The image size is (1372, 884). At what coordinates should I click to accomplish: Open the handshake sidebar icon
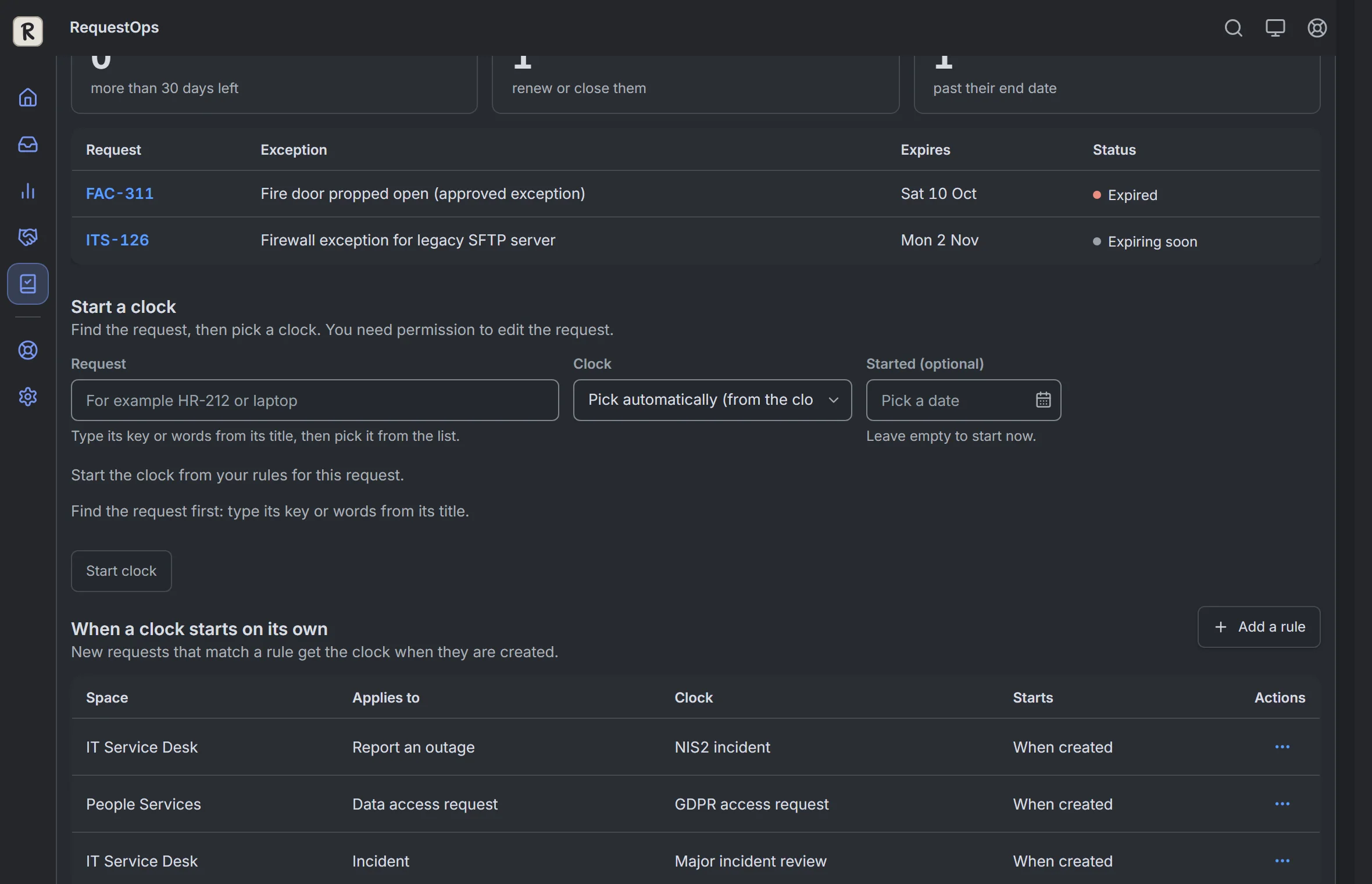(x=28, y=237)
